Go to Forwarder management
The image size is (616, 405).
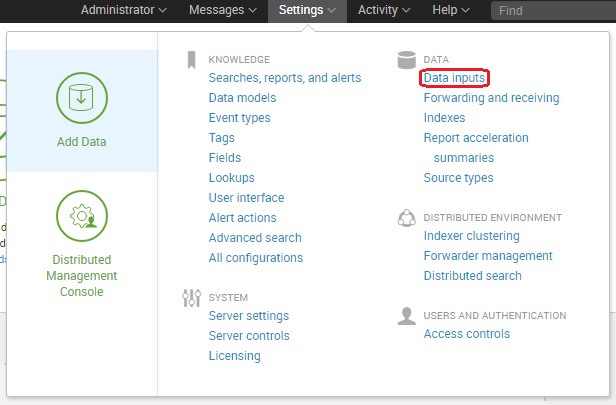tap(488, 256)
